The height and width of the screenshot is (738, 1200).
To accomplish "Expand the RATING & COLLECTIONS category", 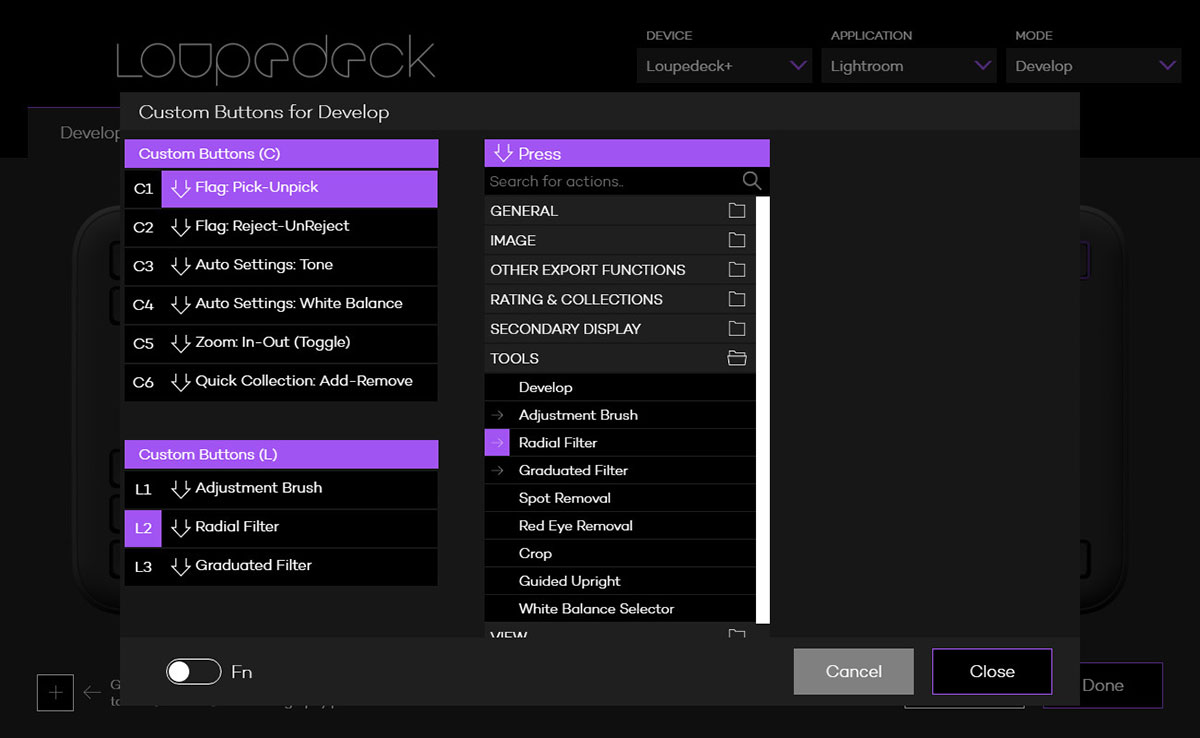I will [x=620, y=299].
